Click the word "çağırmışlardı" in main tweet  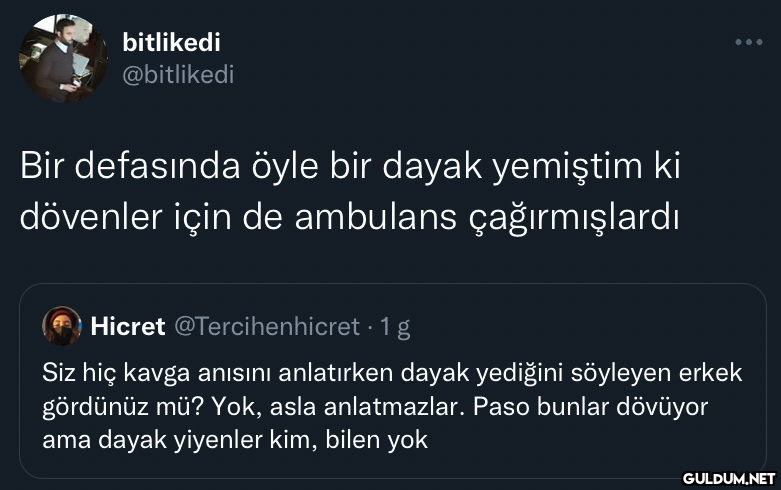[x=574, y=215]
